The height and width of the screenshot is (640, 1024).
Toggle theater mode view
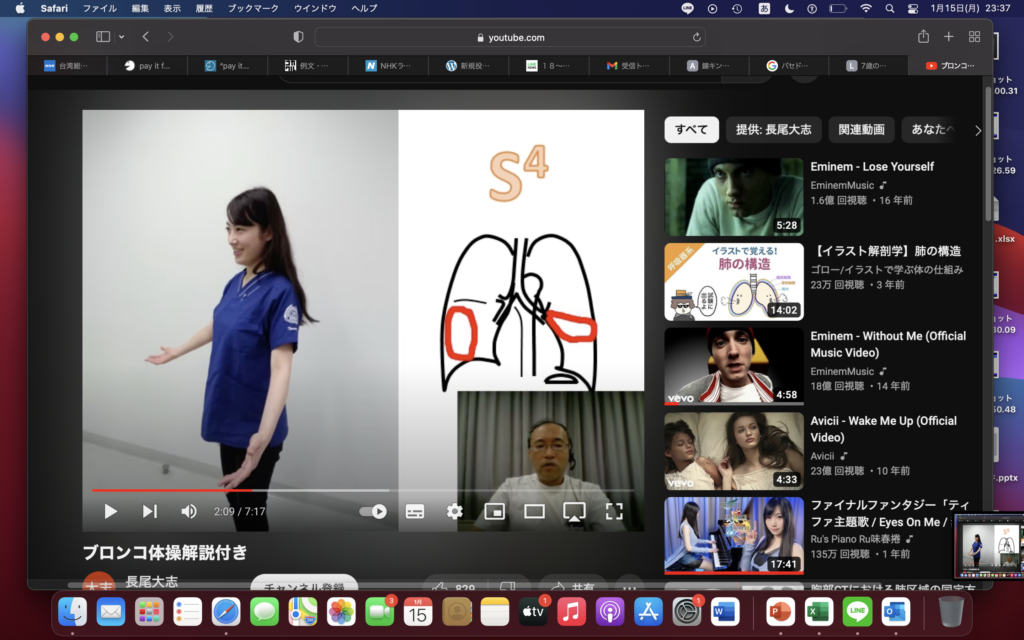(534, 511)
